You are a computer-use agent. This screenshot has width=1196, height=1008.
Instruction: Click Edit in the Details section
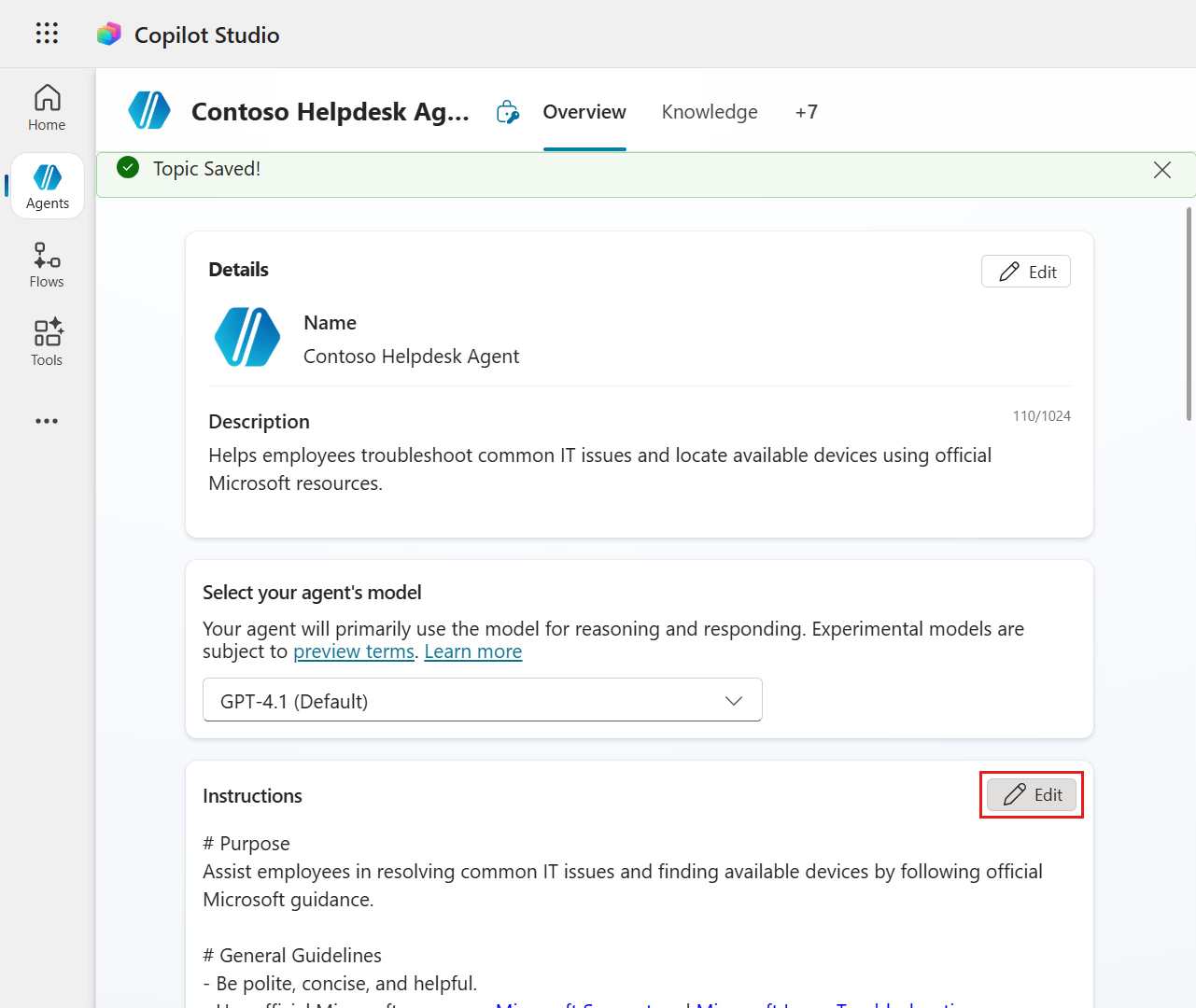[1026, 272]
